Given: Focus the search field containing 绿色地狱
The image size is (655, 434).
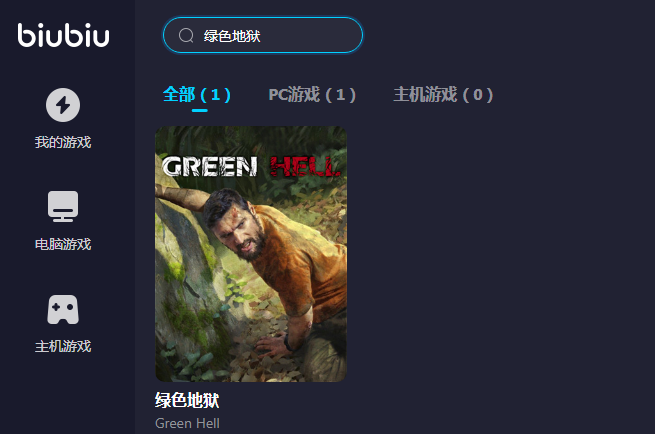Looking at the screenshot, I should point(263,35).
